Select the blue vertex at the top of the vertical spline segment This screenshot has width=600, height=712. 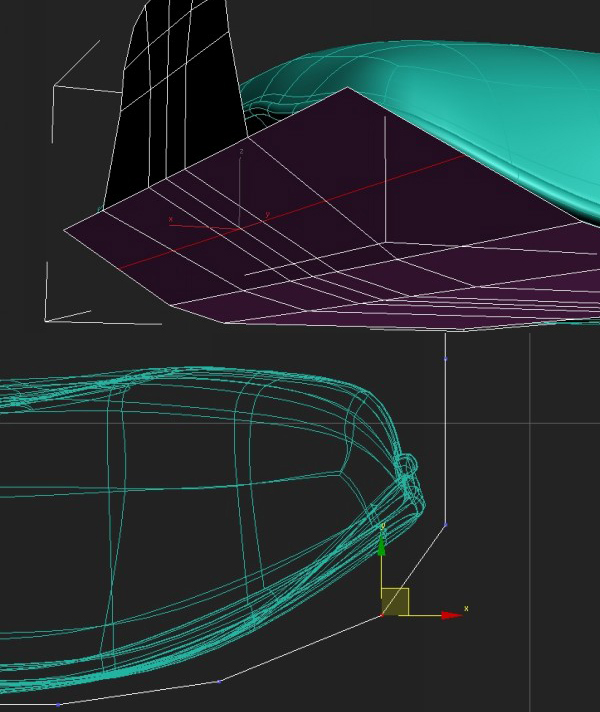(x=446, y=359)
